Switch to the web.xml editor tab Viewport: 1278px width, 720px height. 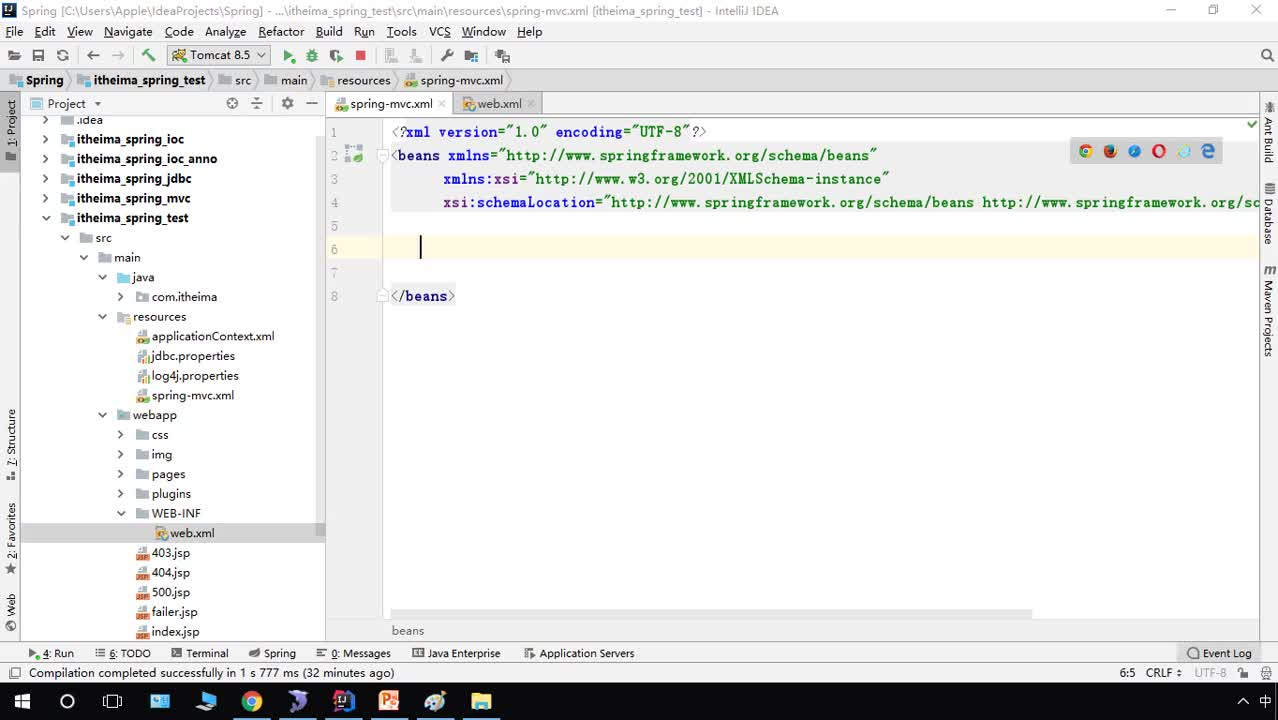point(498,103)
